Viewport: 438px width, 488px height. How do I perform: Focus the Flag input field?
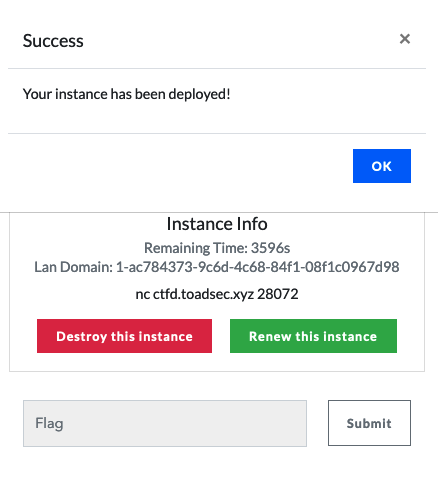(x=165, y=423)
